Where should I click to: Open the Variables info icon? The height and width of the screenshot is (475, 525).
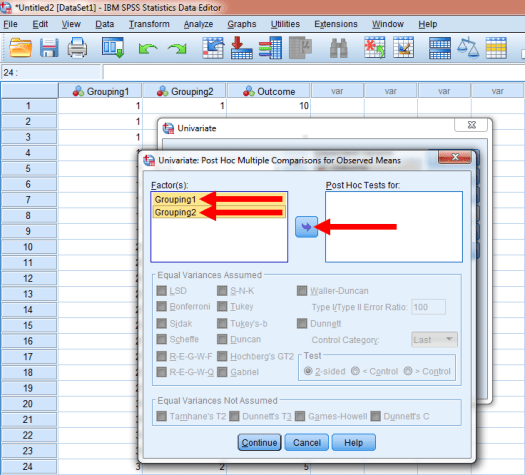pos(270,48)
